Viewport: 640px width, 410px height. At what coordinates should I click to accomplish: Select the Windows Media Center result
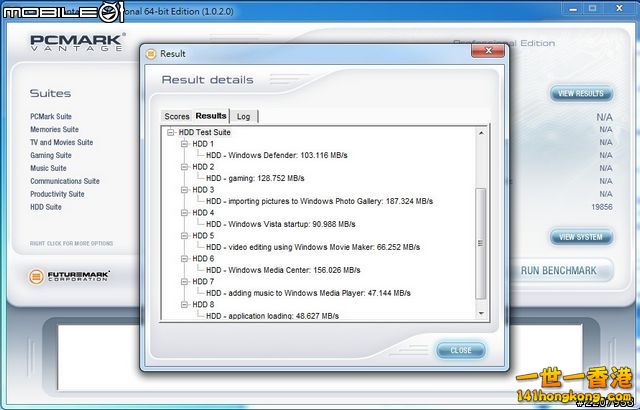click(277, 270)
